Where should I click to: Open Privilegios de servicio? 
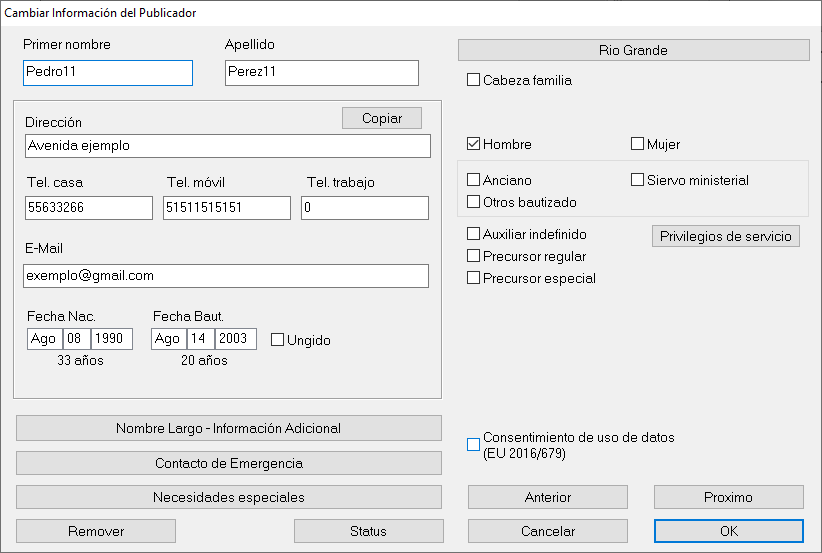pyautogui.click(x=725, y=236)
